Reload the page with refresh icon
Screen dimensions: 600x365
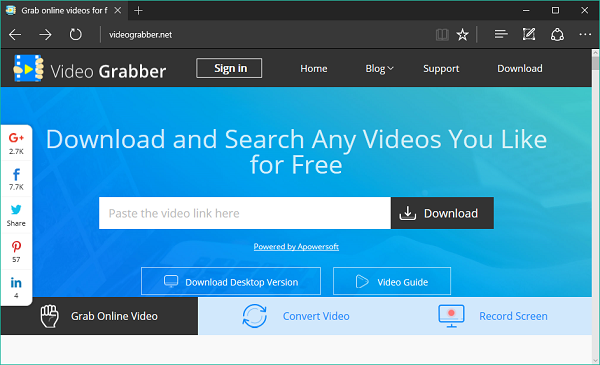(75, 34)
